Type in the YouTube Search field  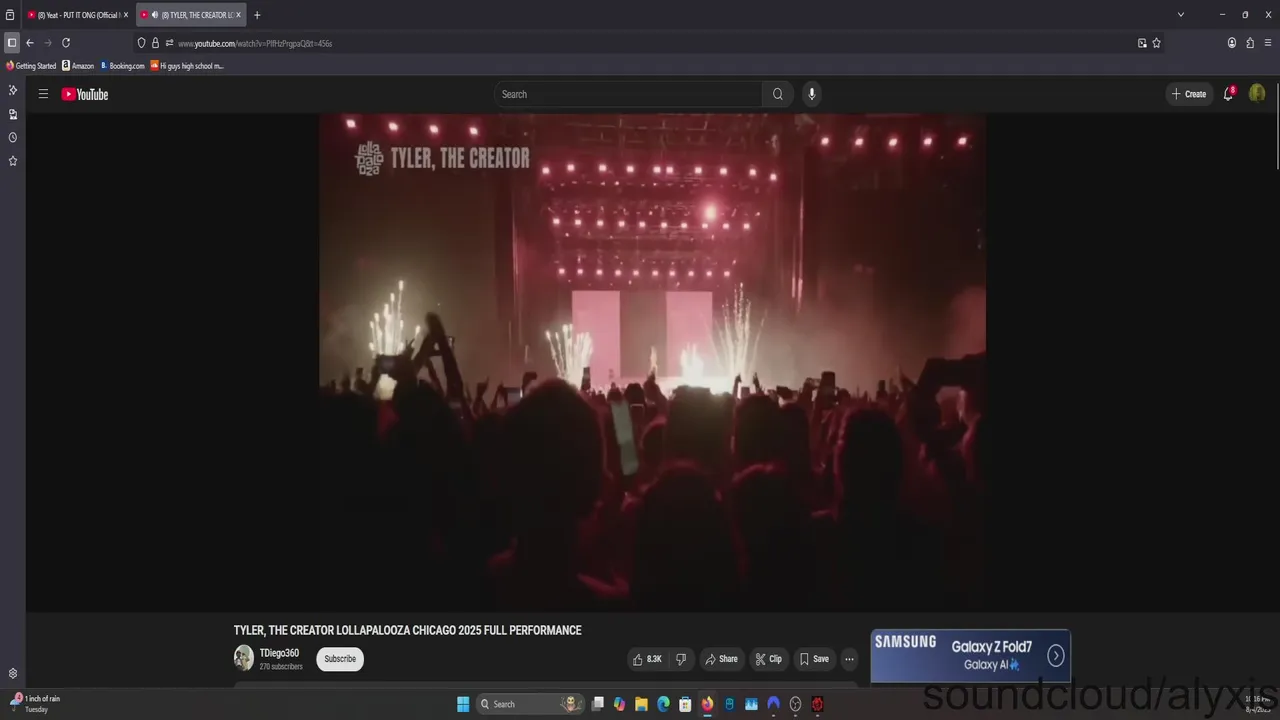[630, 94]
